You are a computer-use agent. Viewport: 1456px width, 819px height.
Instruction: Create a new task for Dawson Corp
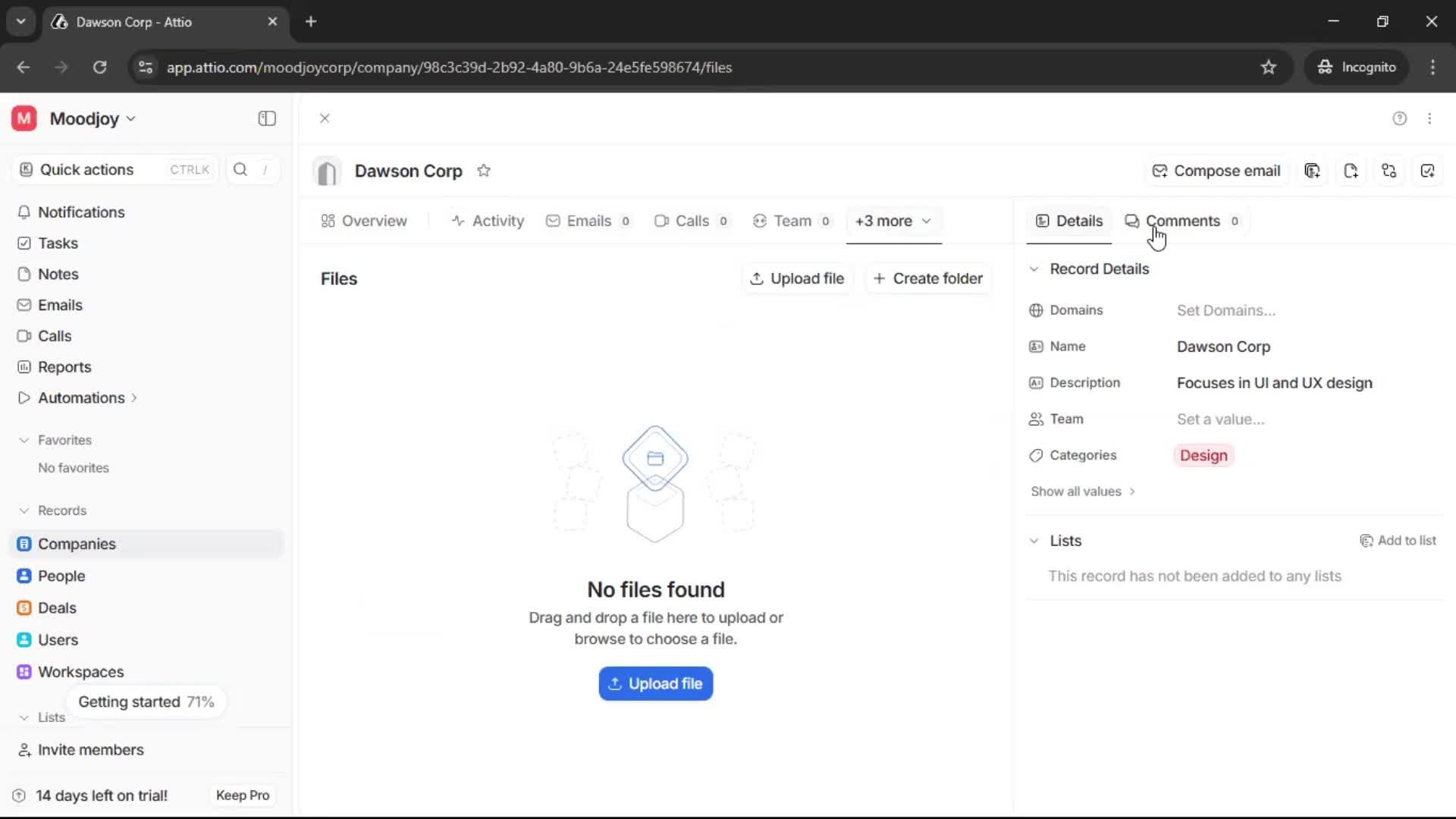pos(1429,171)
